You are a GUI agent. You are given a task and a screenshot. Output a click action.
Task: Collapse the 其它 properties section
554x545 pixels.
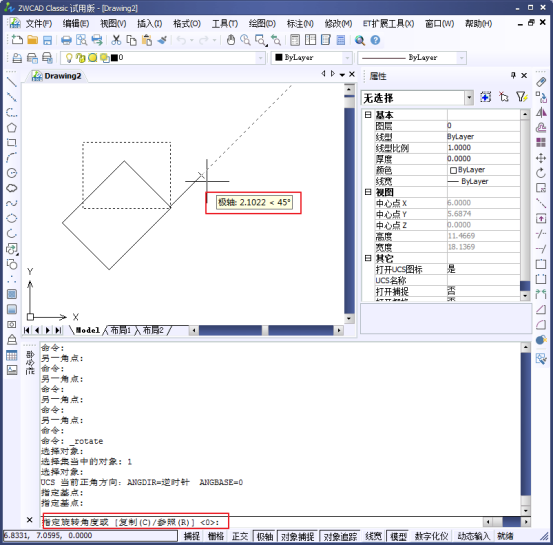click(x=368, y=258)
